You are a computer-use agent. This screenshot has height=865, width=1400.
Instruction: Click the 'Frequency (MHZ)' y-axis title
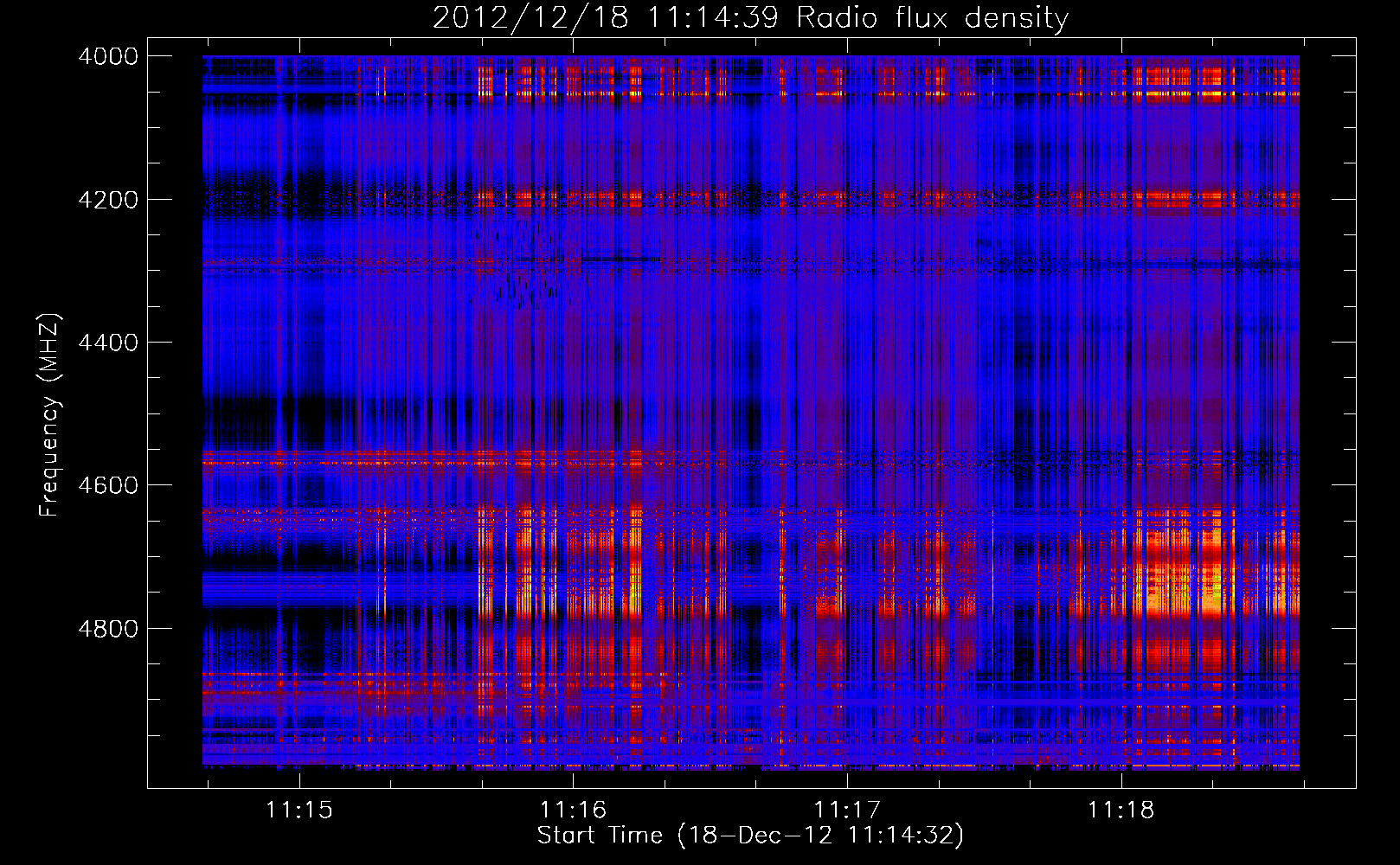50,415
